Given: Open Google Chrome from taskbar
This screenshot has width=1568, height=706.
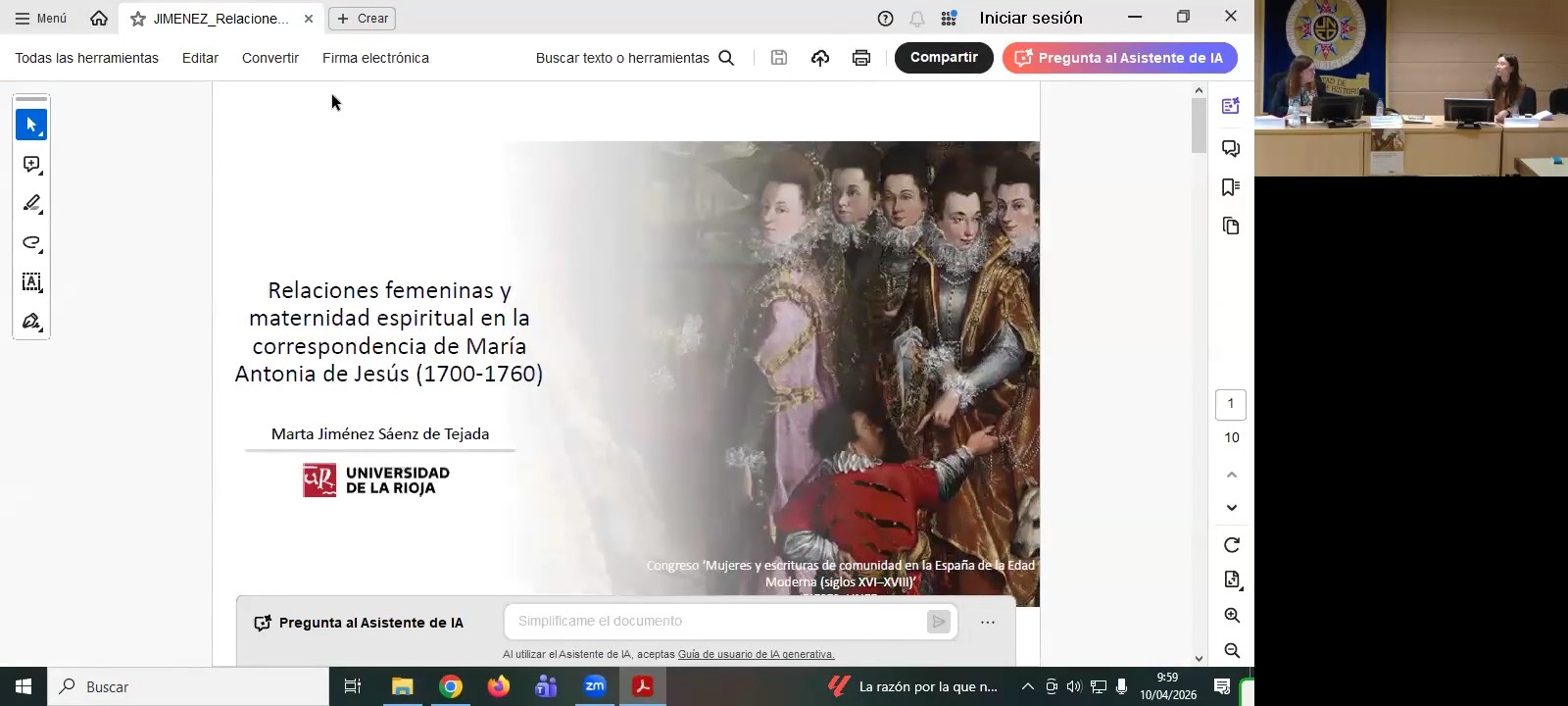Looking at the screenshot, I should tap(451, 686).
